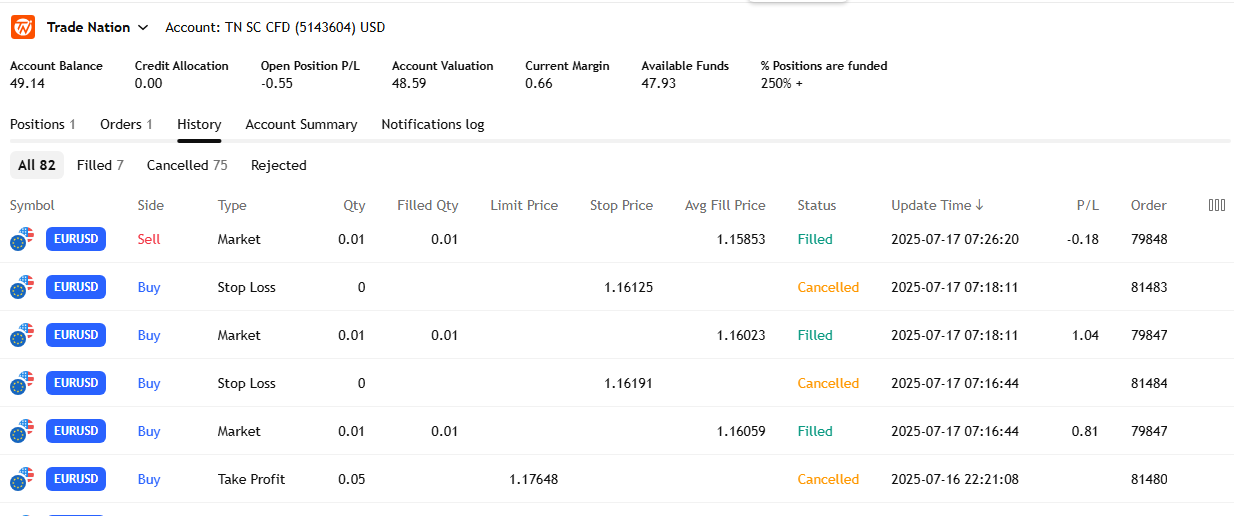Open the column settings icon
1234x516 pixels.
(1216, 205)
